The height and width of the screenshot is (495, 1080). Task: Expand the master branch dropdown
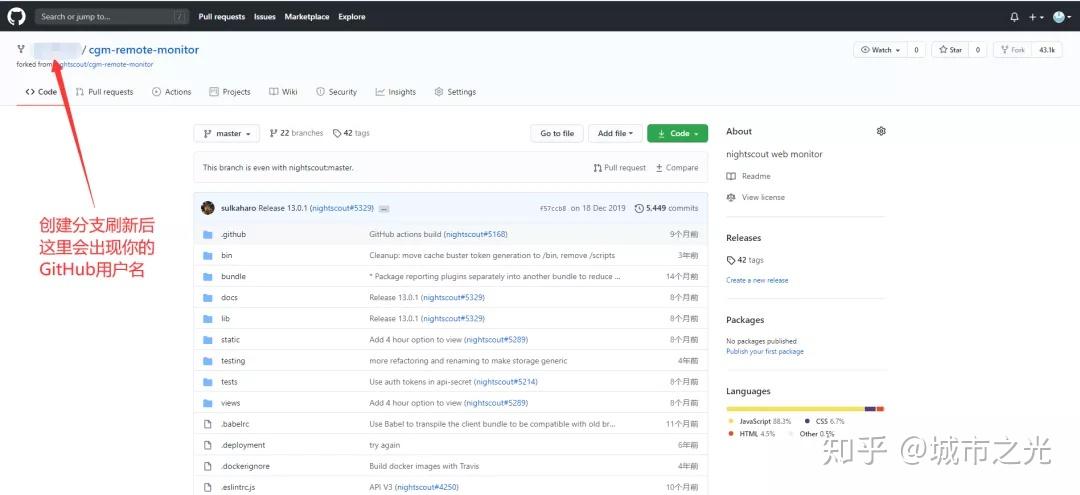[x=227, y=133]
